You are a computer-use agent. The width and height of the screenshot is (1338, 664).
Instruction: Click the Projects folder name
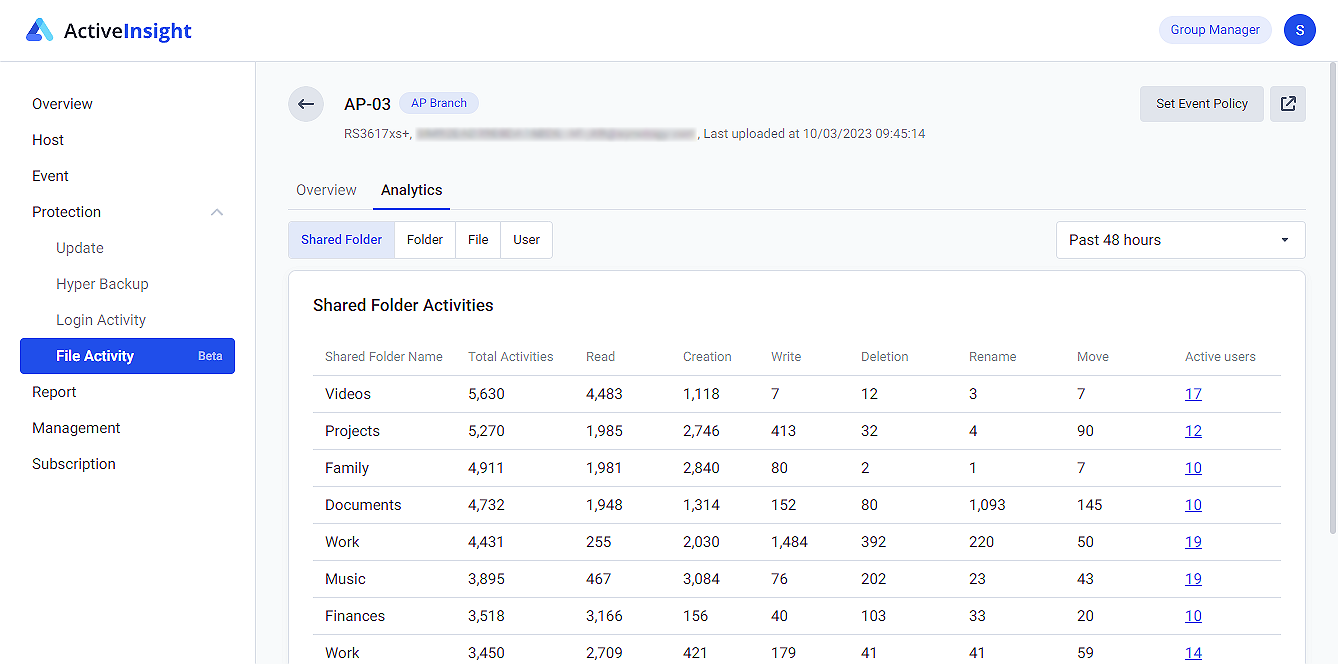[352, 431]
